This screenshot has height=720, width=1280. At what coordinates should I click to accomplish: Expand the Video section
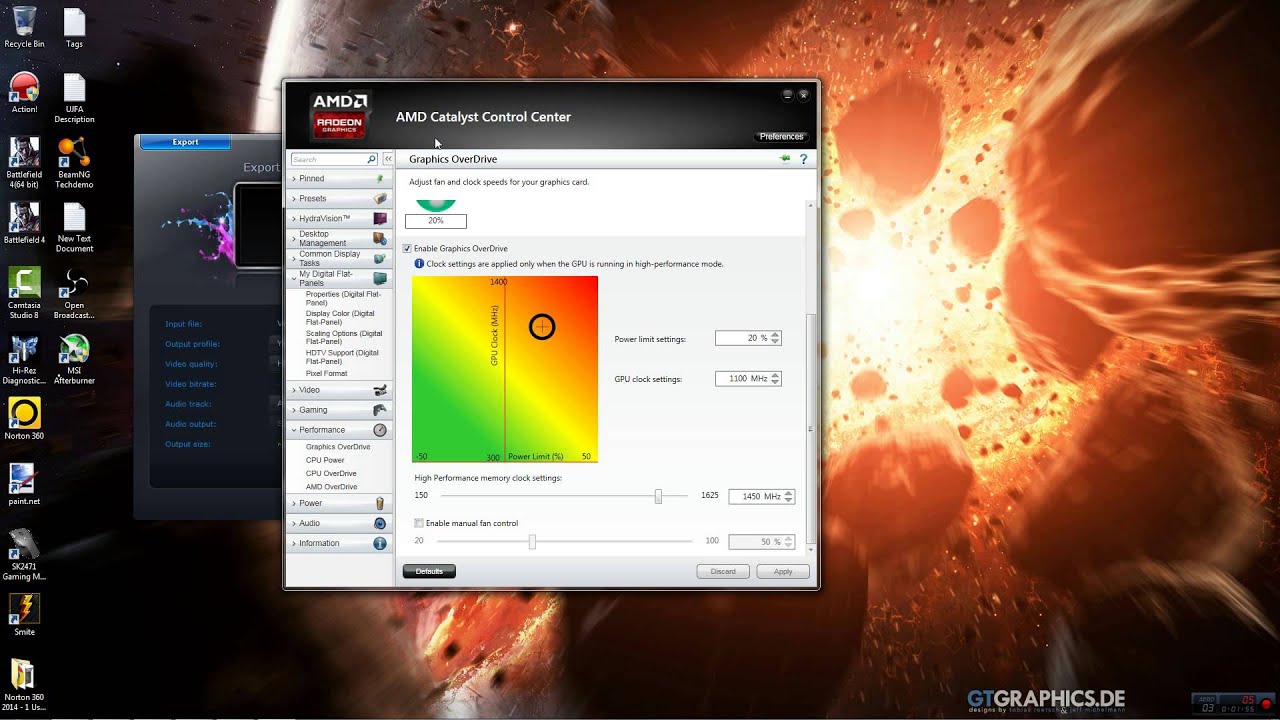click(339, 389)
